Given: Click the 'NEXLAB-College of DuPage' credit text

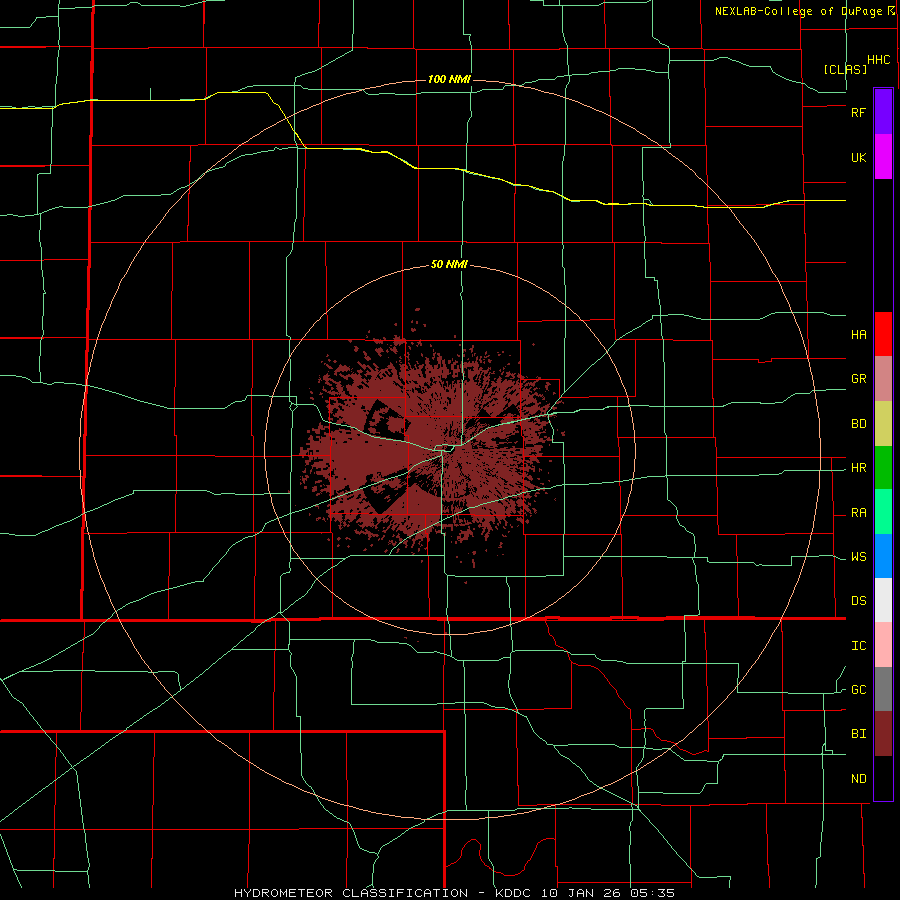Looking at the screenshot, I should [x=798, y=11].
